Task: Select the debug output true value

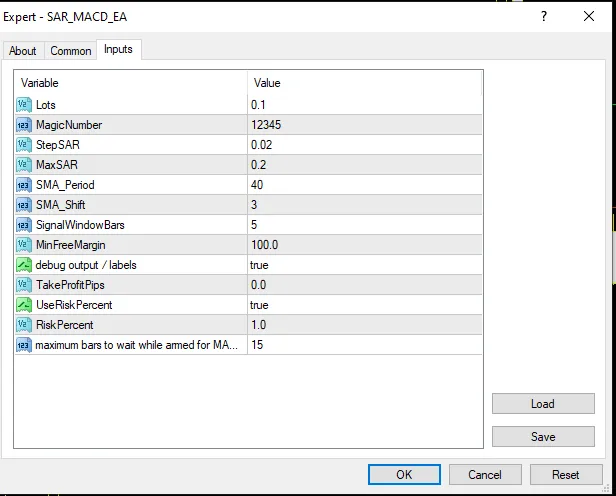Action: [260, 265]
